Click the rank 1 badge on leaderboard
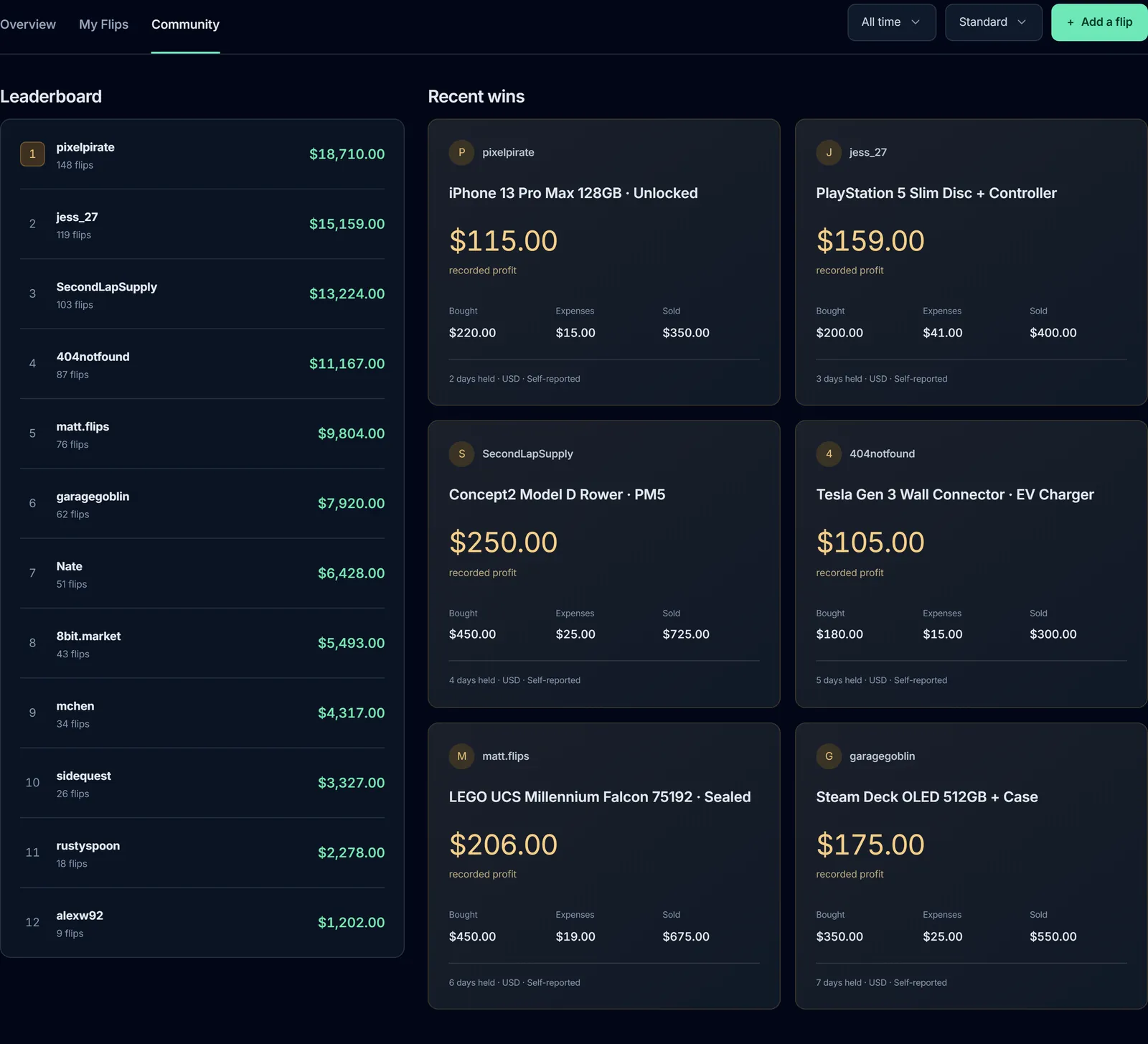 [32, 154]
